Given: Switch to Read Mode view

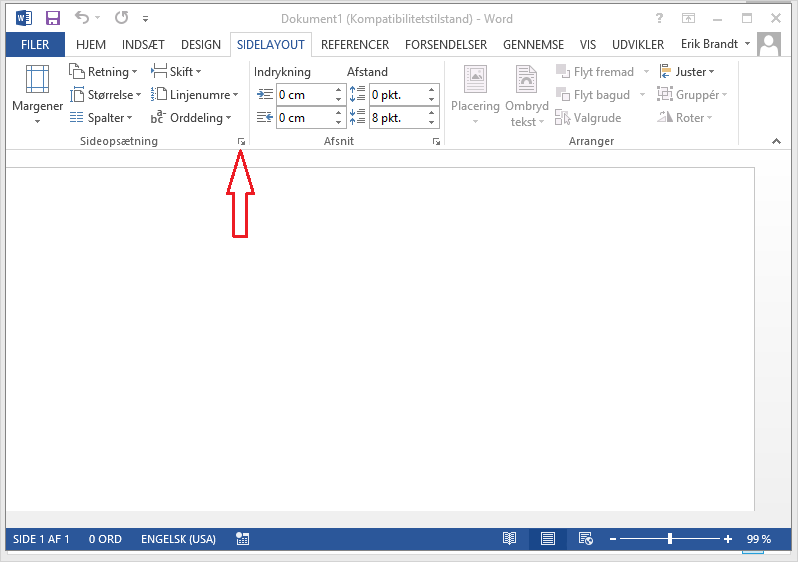Looking at the screenshot, I should point(509,539).
